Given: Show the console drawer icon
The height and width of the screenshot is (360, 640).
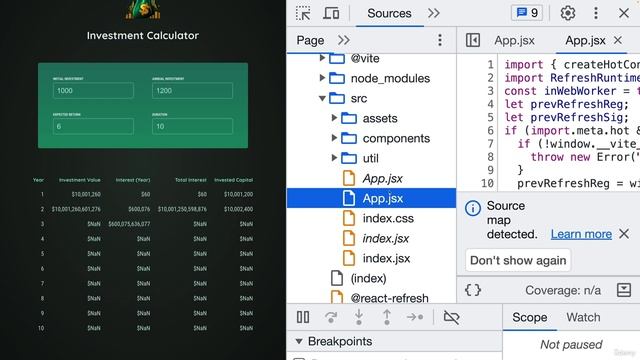Looking at the screenshot, I should click(624, 290).
